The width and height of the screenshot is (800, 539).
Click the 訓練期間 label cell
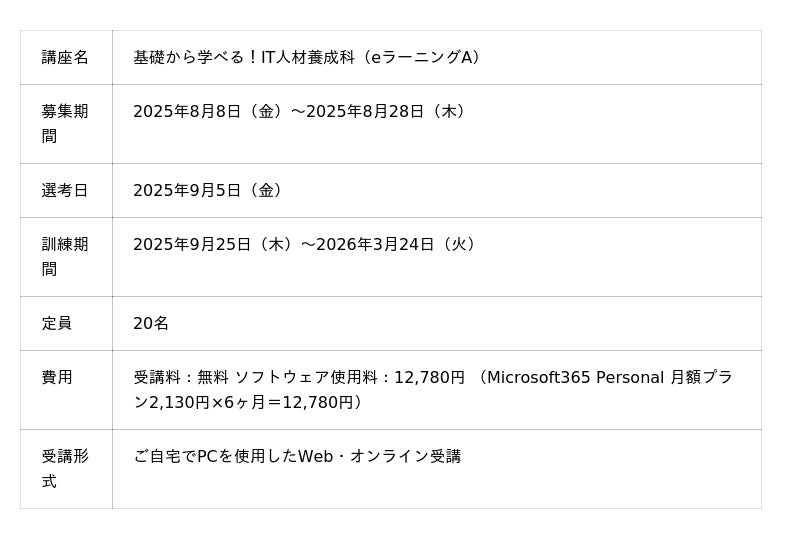point(66,257)
